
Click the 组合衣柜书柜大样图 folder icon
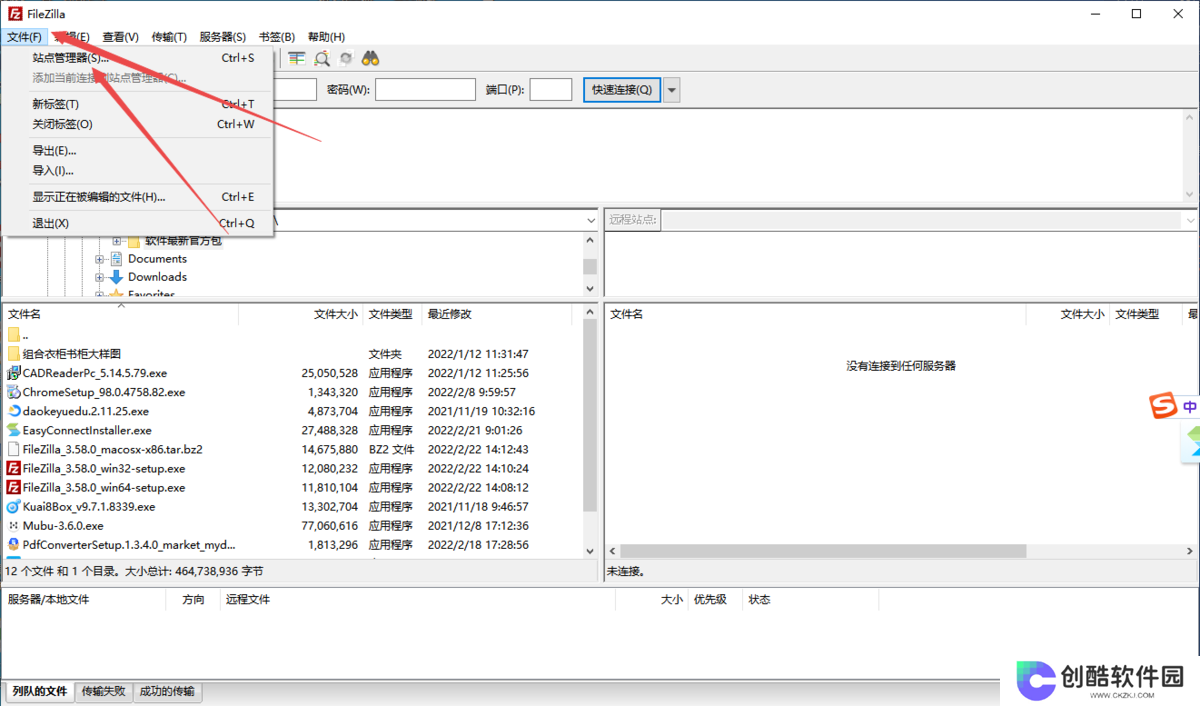pyautogui.click(x=14, y=354)
